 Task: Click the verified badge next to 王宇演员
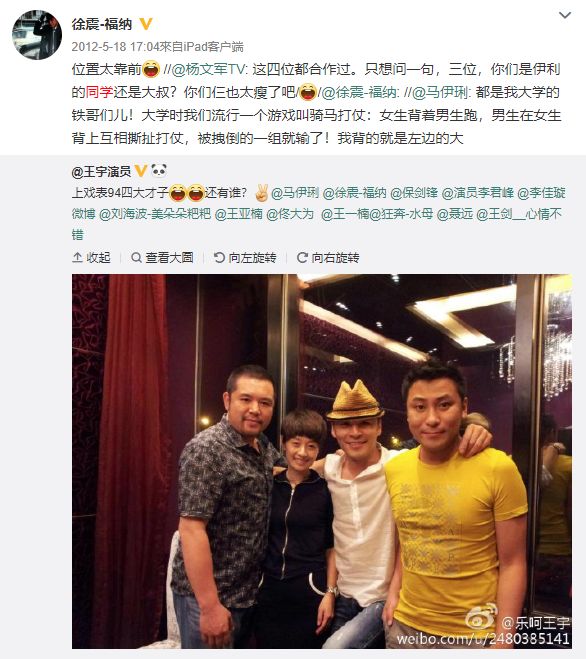(141, 171)
